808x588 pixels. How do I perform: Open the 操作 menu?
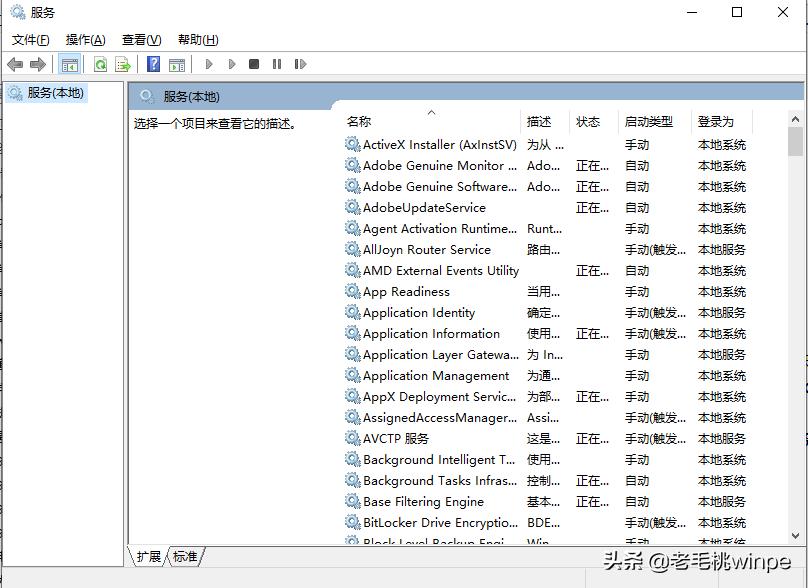84,39
